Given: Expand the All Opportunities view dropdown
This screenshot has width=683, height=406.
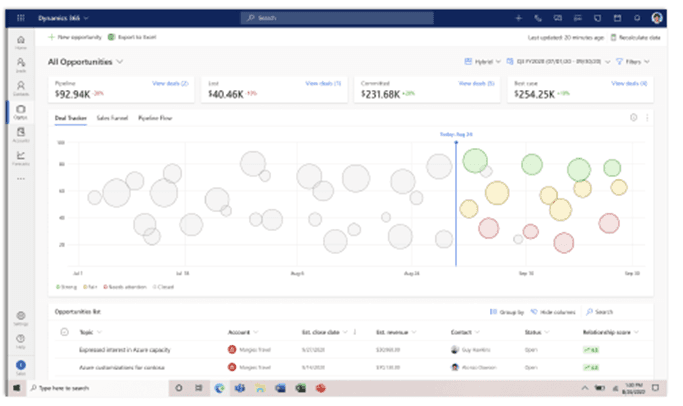Looking at the screenshot, I should [120, 62].
